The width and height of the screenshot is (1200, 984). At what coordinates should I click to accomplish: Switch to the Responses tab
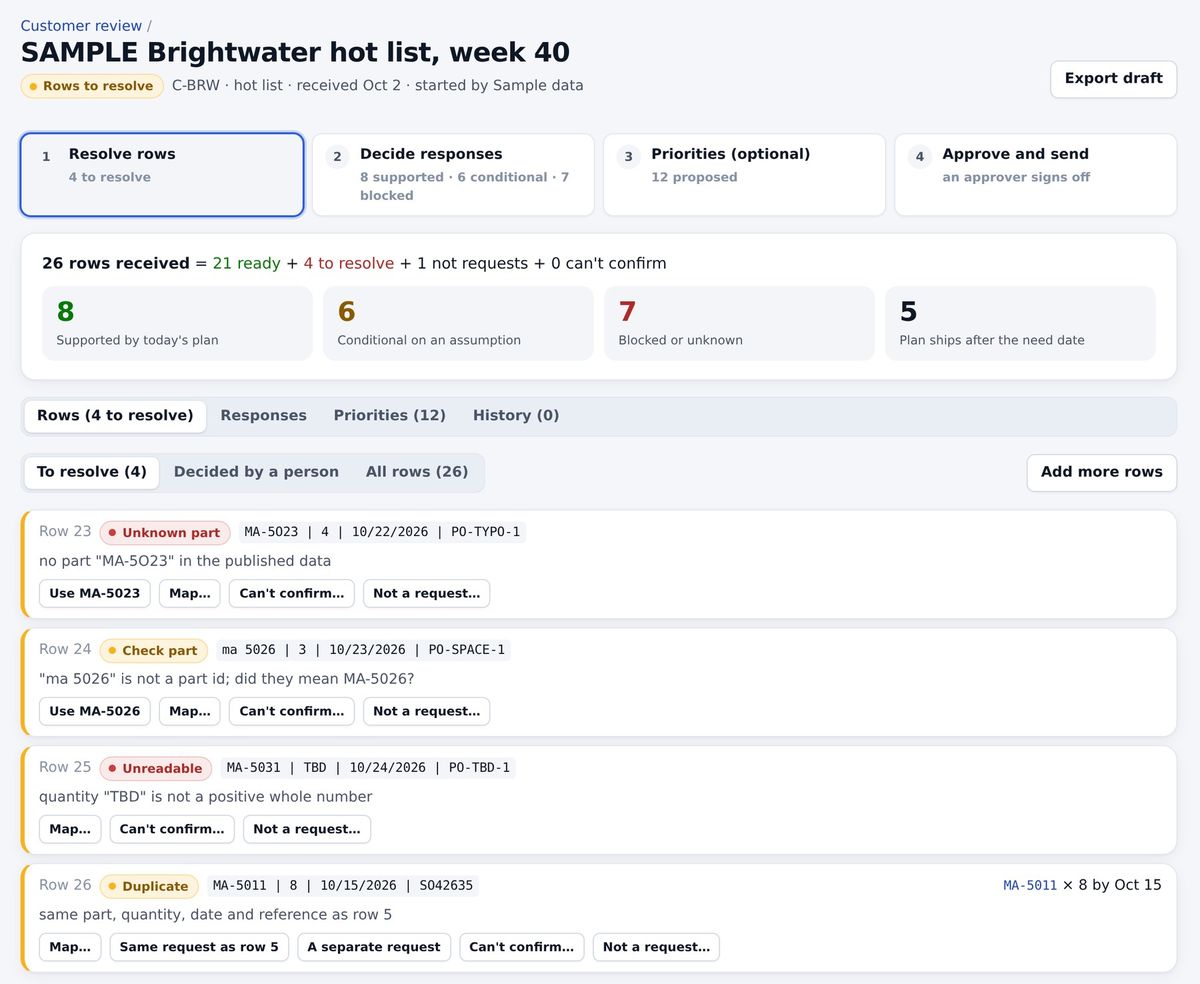(x=263, y=416)
